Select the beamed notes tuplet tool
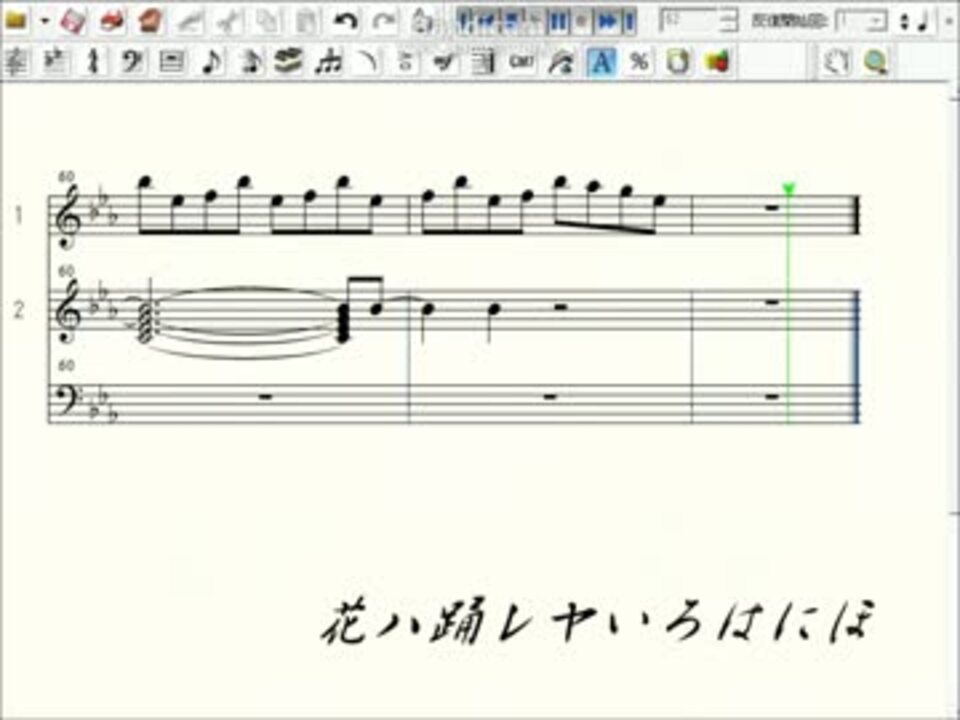This screenshot has height=720, width=960. pyautogui.click(x=328, y=62)
